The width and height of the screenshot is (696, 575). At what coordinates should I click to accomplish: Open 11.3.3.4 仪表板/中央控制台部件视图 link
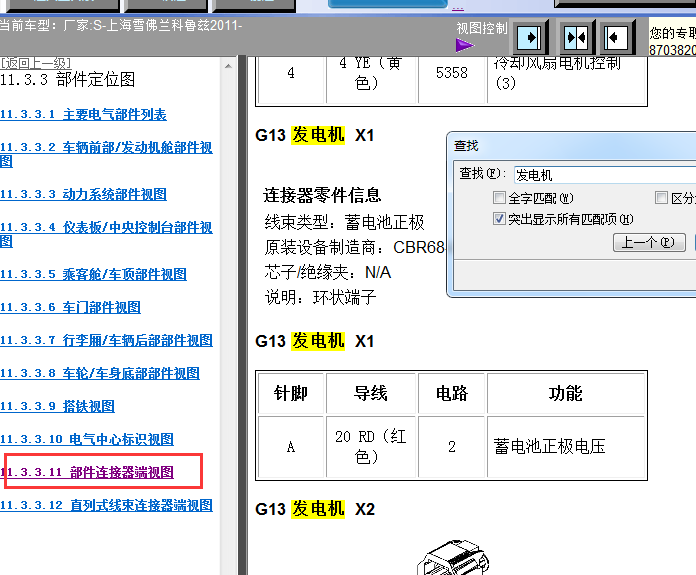pyautogui.click(x=106, y=234)
